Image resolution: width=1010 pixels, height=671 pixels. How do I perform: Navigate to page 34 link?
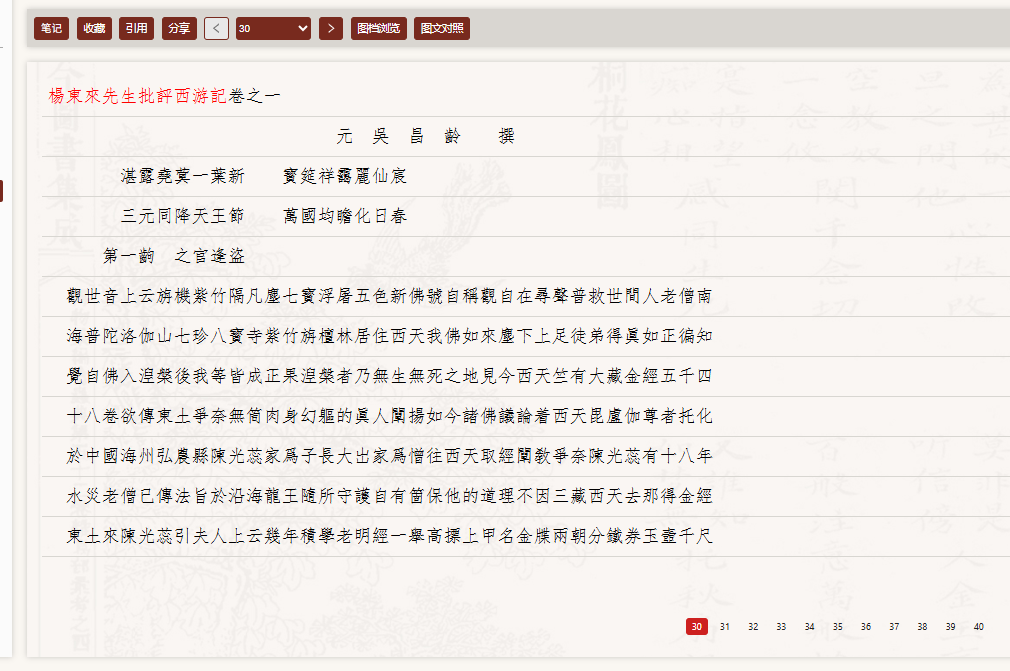pyautogui.click(x=810, y=627)
